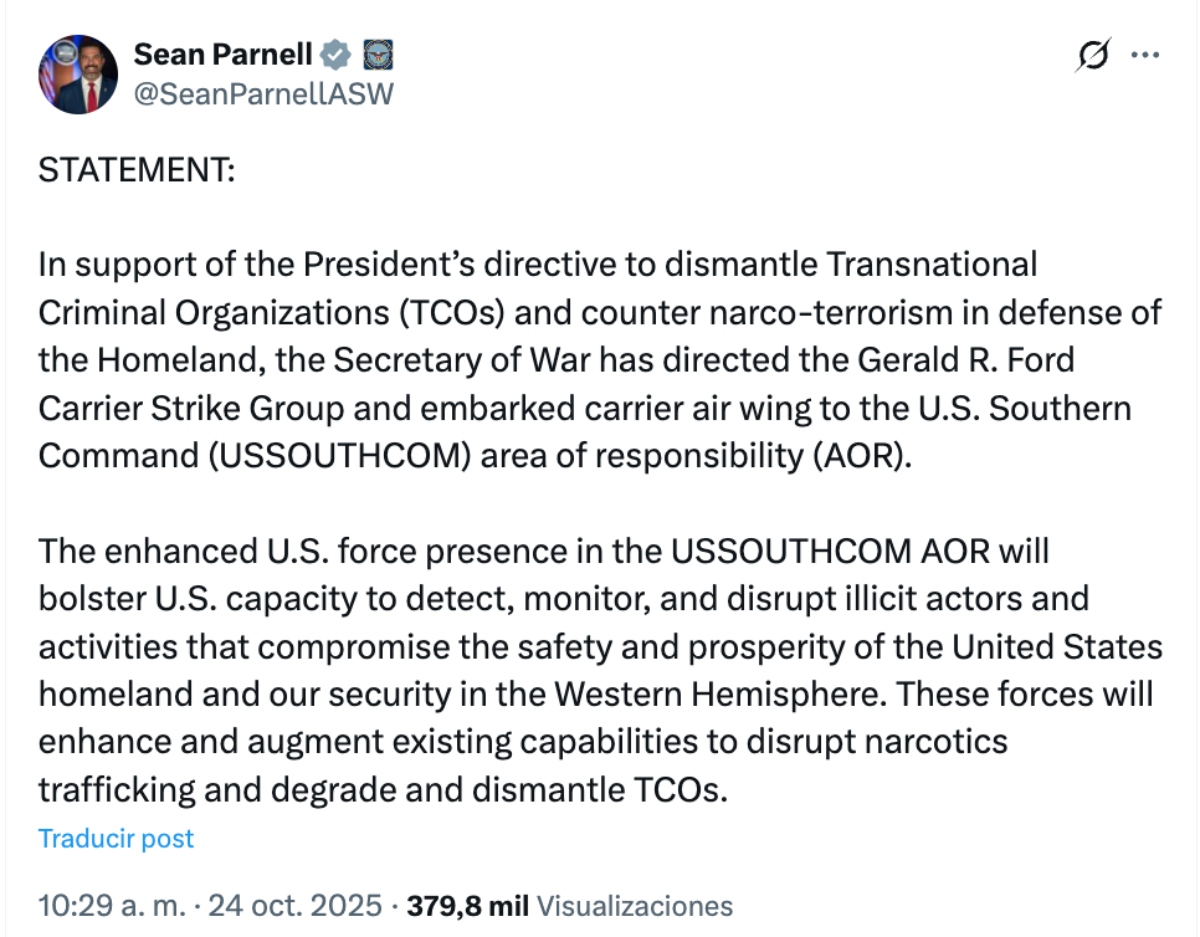
Task: Click the government affiliation seal badge
Action: 377,54
